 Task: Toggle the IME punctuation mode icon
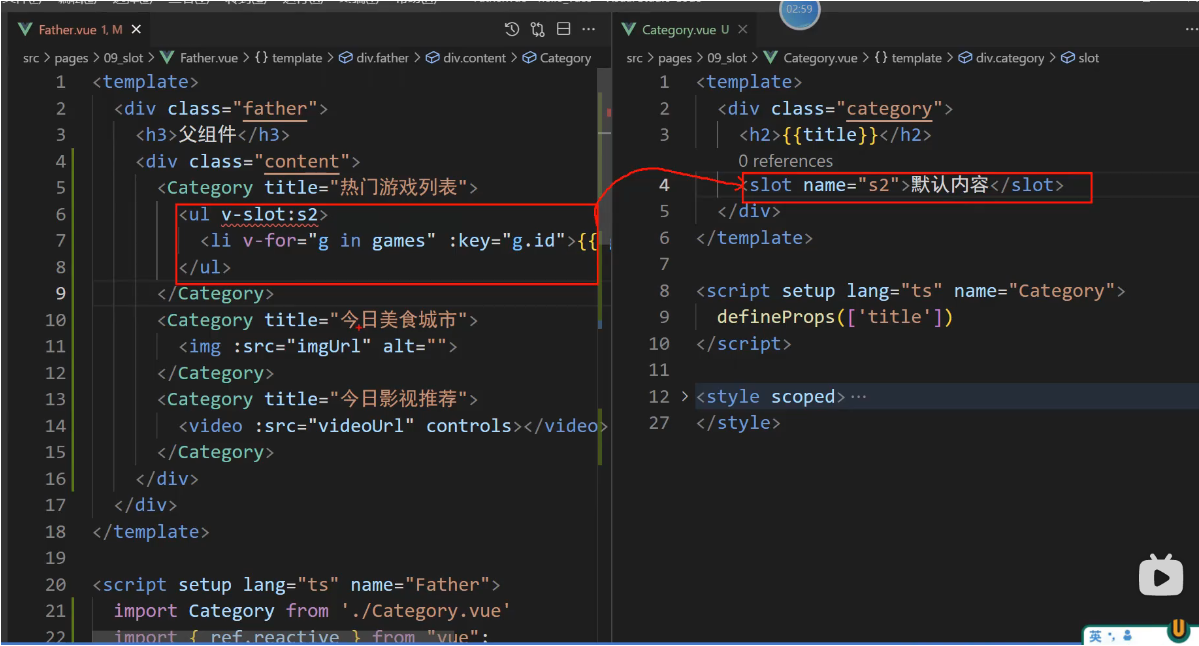coord(1111,636)
